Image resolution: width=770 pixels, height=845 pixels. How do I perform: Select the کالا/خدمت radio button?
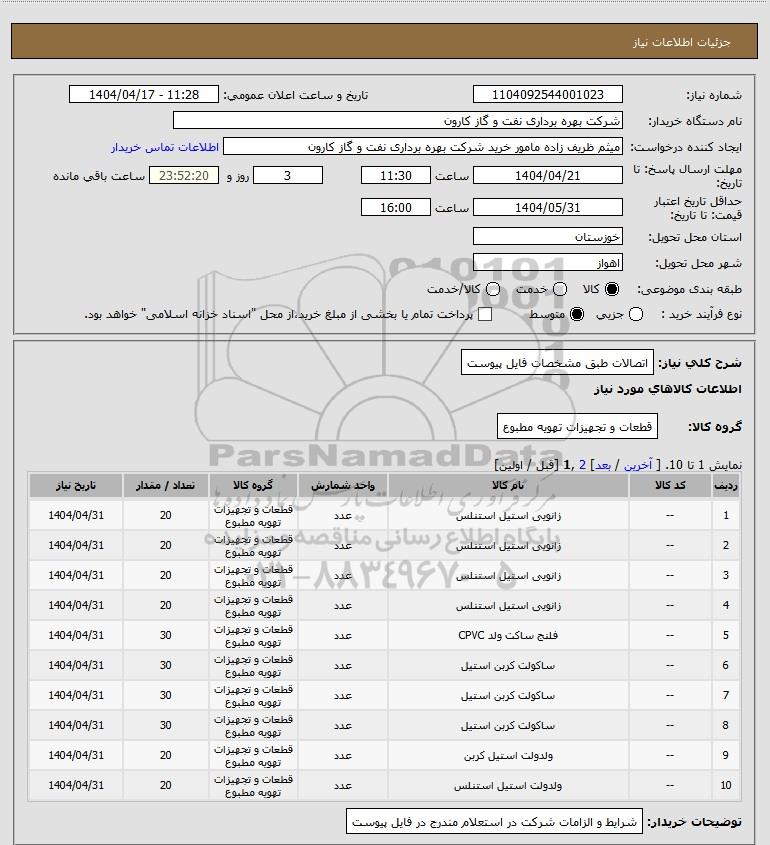(492, 289)
